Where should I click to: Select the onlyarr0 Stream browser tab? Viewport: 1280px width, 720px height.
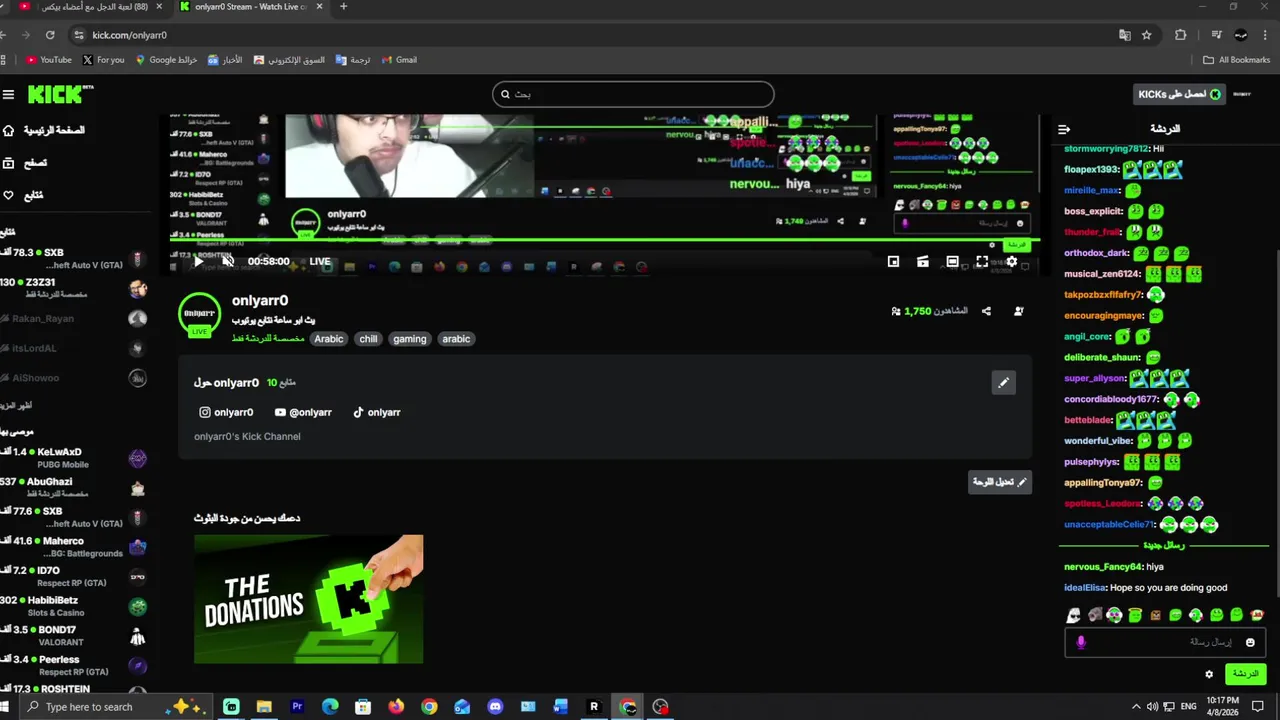pos(250,7)
